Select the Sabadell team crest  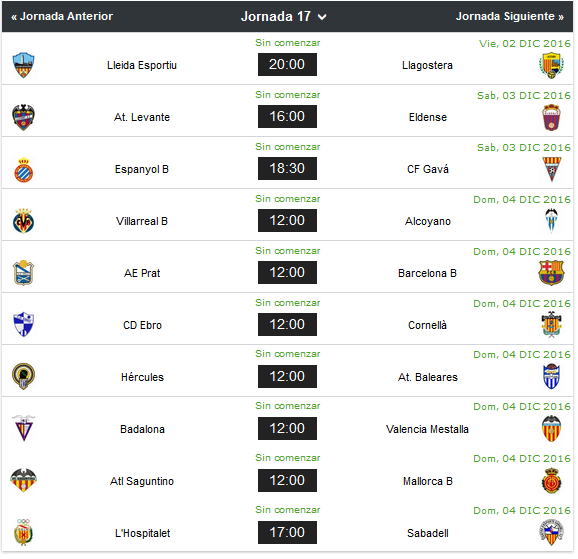pos(551,532)
